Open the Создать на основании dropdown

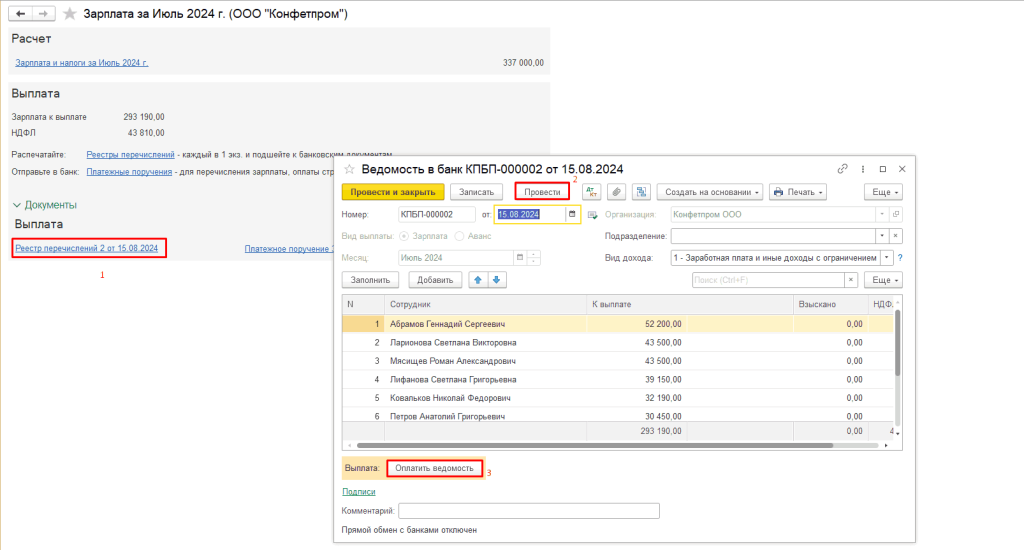(710, 191)
